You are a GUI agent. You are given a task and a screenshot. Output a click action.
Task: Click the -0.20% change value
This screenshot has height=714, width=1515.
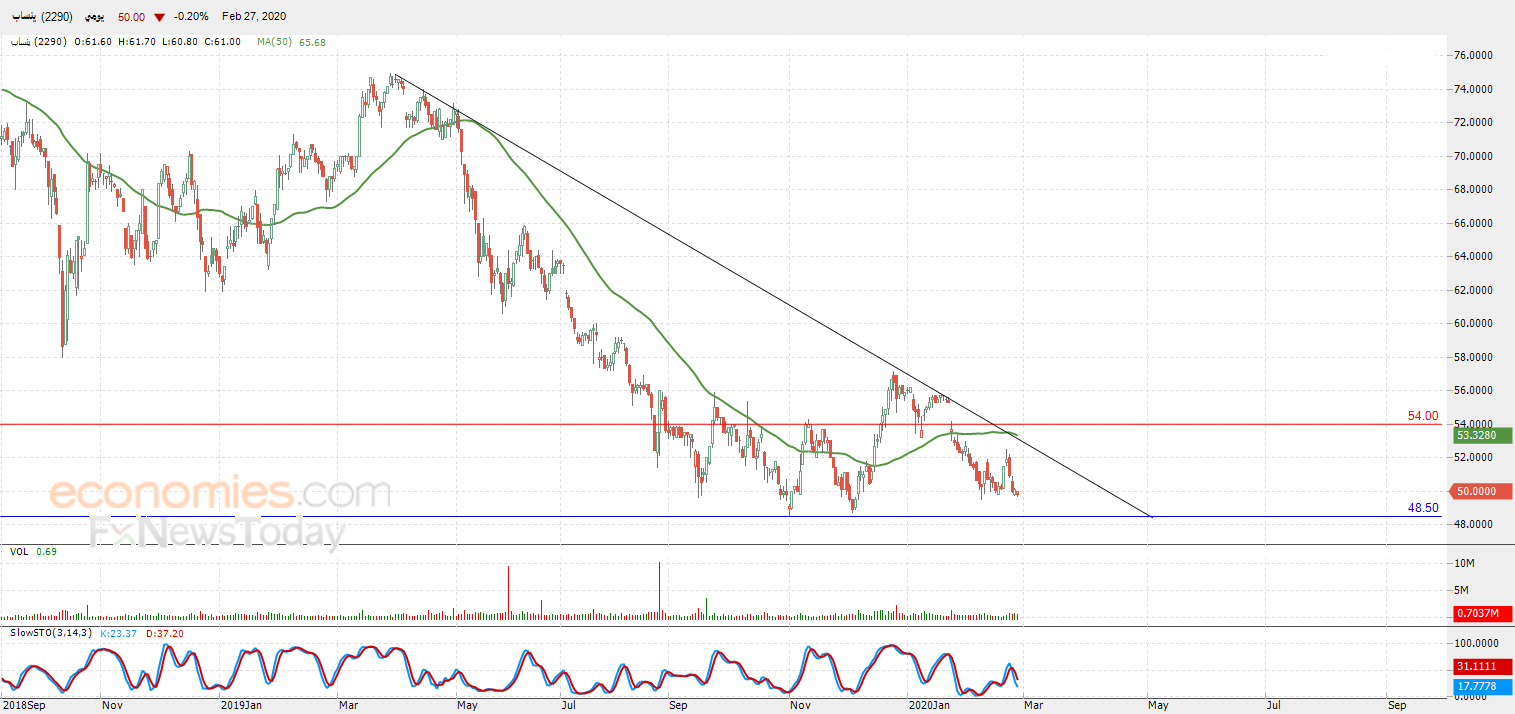coord(190,17)
